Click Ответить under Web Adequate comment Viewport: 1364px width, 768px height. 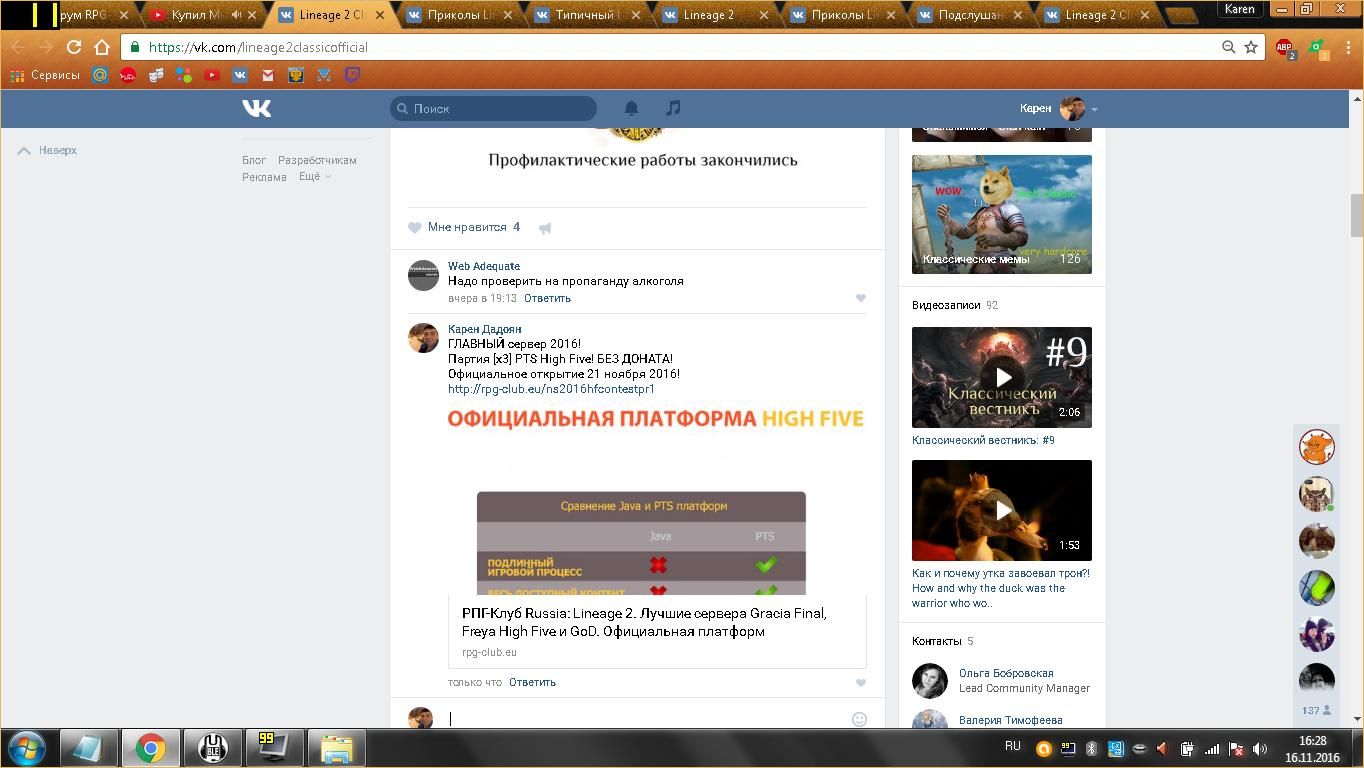tap(547, 298)
